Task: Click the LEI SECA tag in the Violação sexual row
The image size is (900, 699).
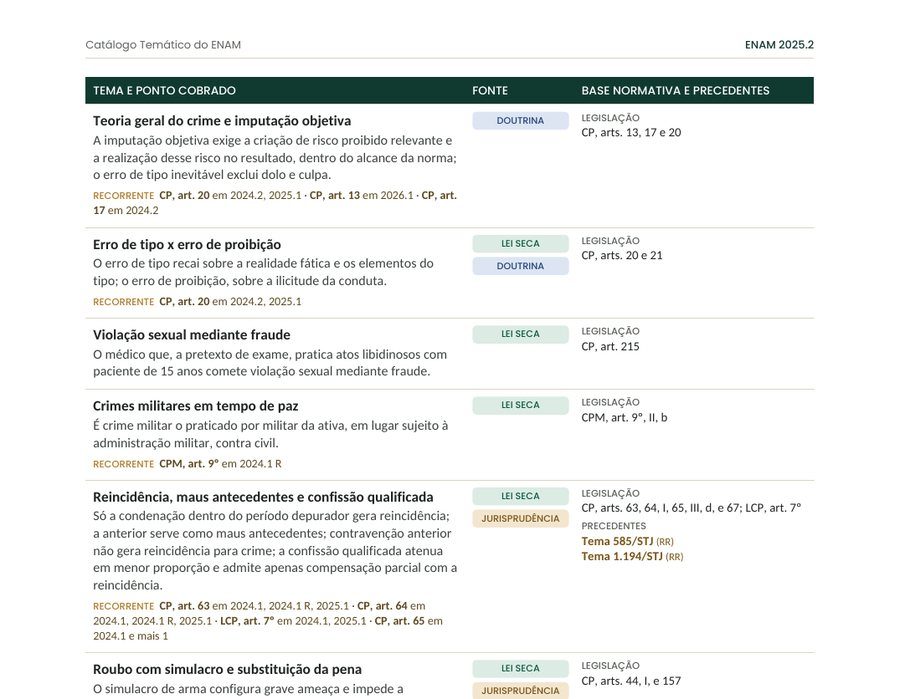Action: point(521,334)
